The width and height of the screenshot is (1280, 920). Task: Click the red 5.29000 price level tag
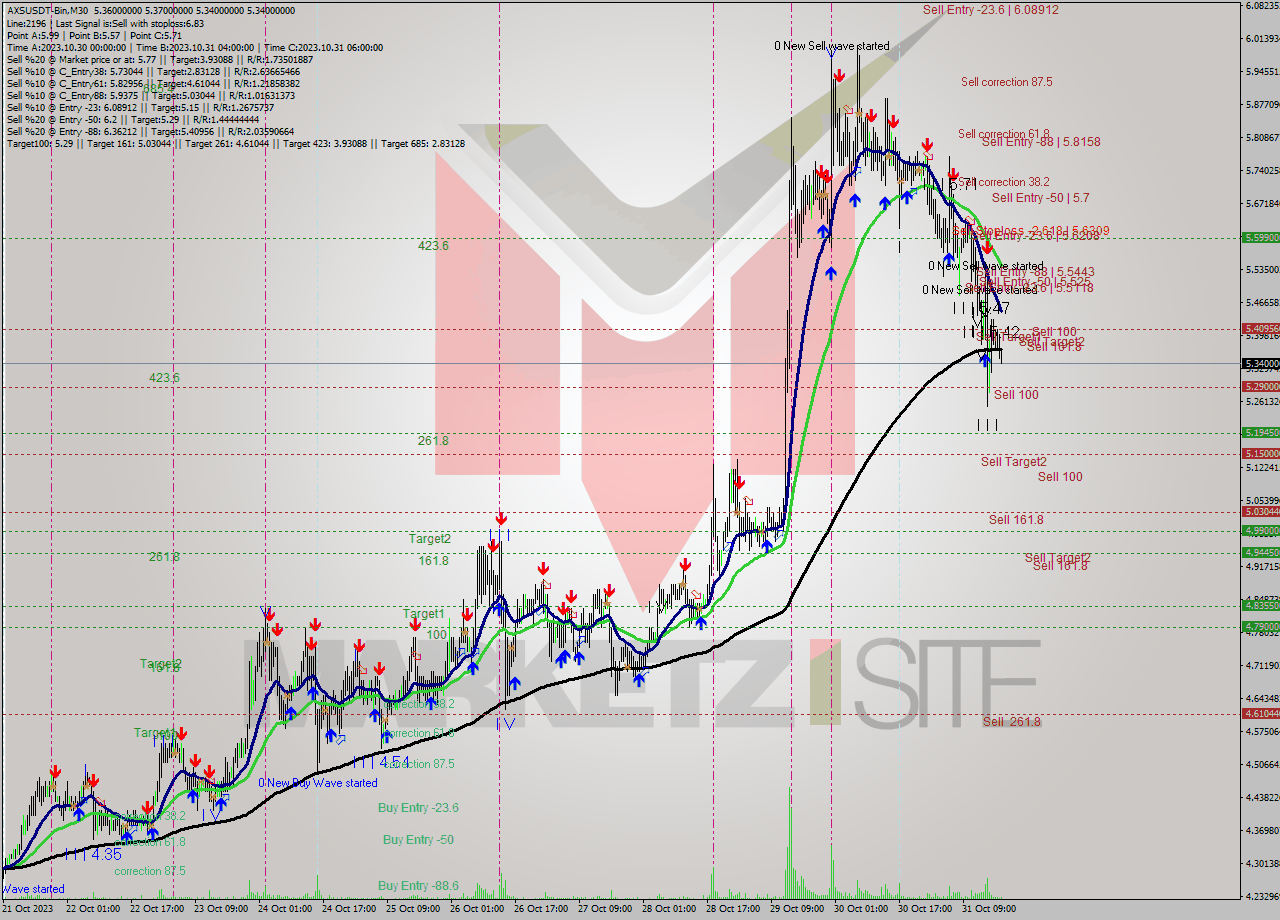1260,386
